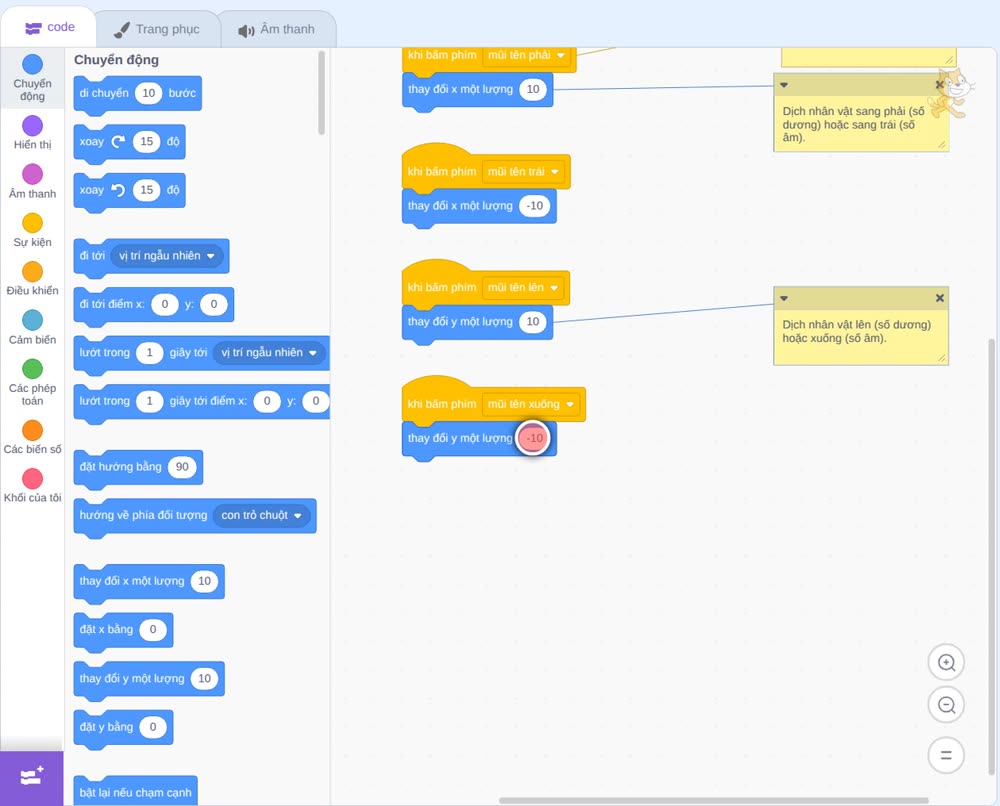Open the Chuyển động block category

[32, 78]
